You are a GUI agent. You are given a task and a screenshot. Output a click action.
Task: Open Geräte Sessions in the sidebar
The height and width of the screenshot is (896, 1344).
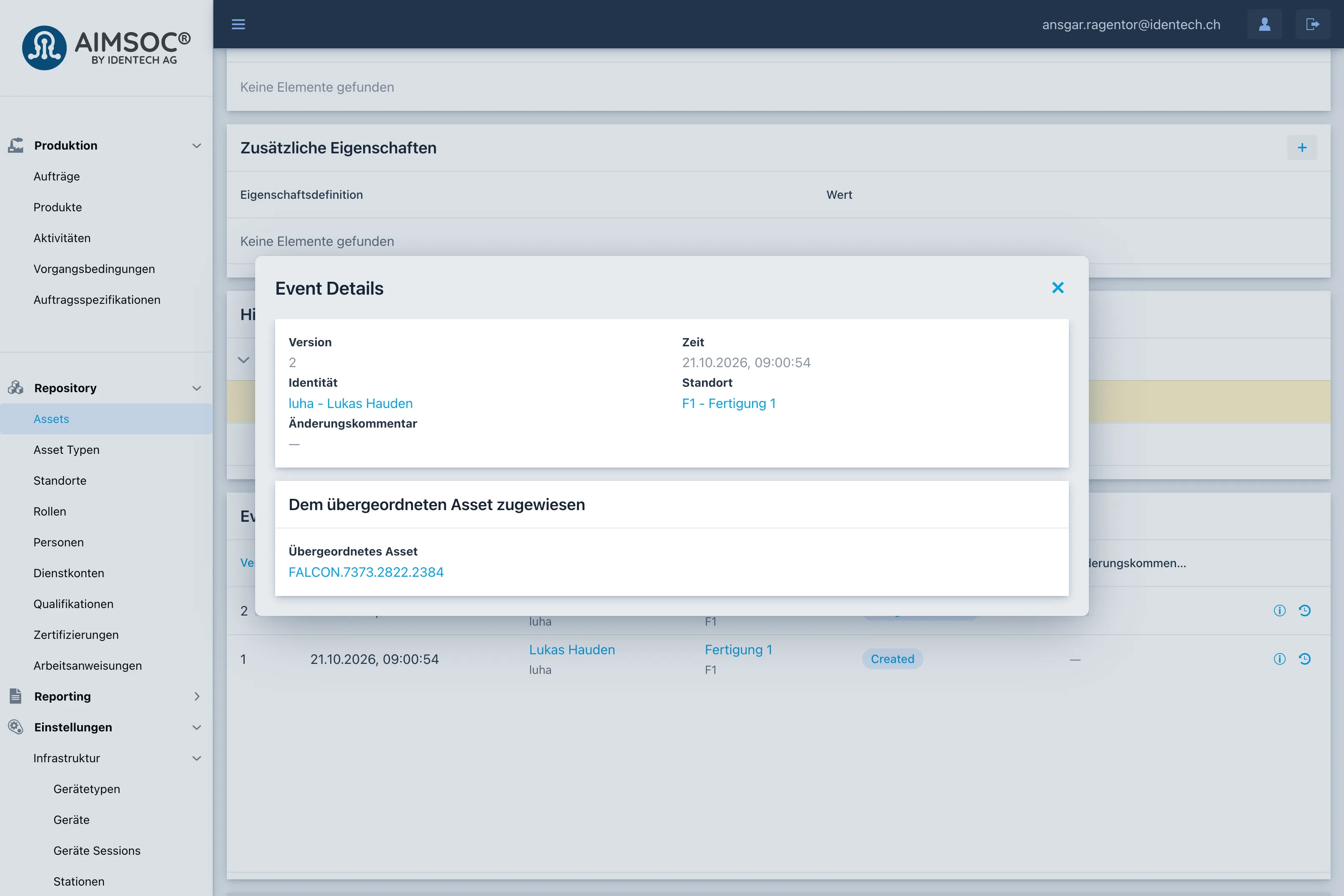(x=97, y=850)
